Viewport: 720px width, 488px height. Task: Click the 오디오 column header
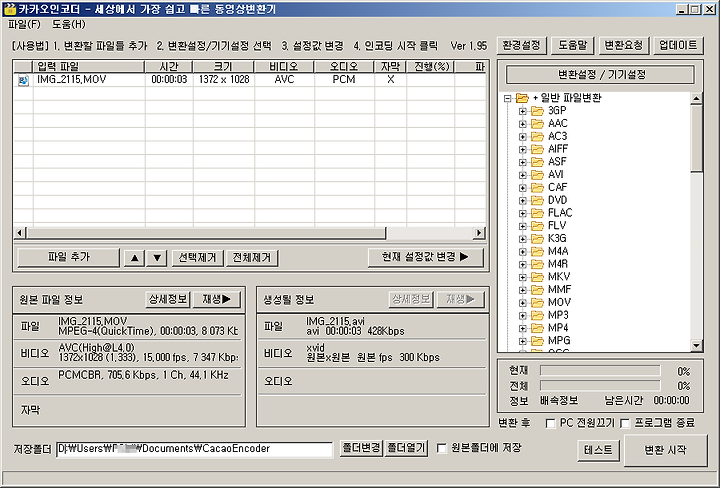(344, 67)
